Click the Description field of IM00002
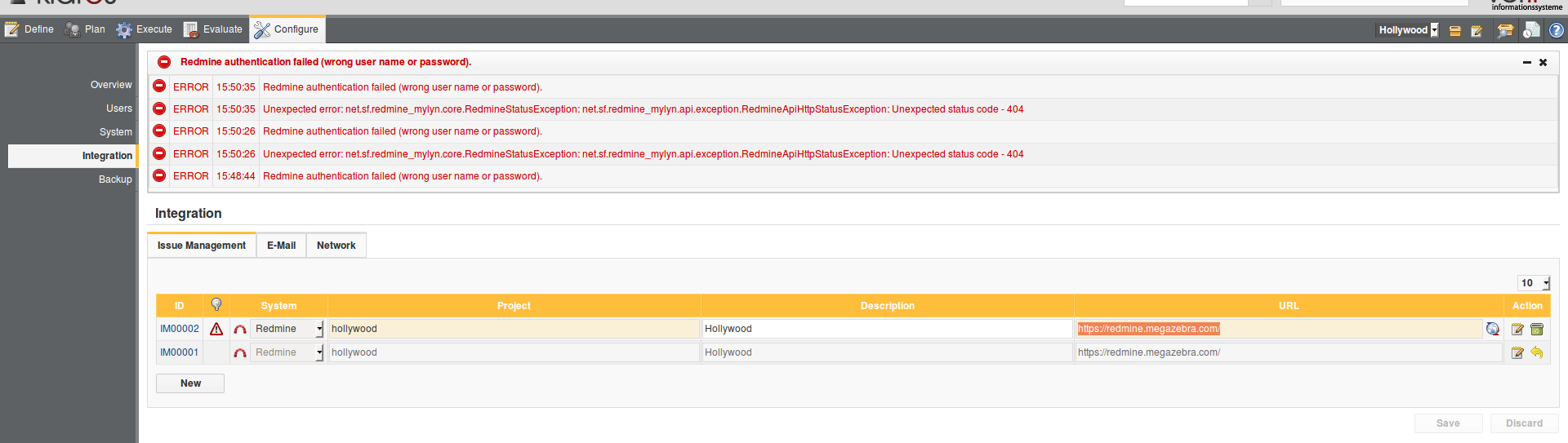This screenshot has height=443, width=1568. click(x=886, y=329)
